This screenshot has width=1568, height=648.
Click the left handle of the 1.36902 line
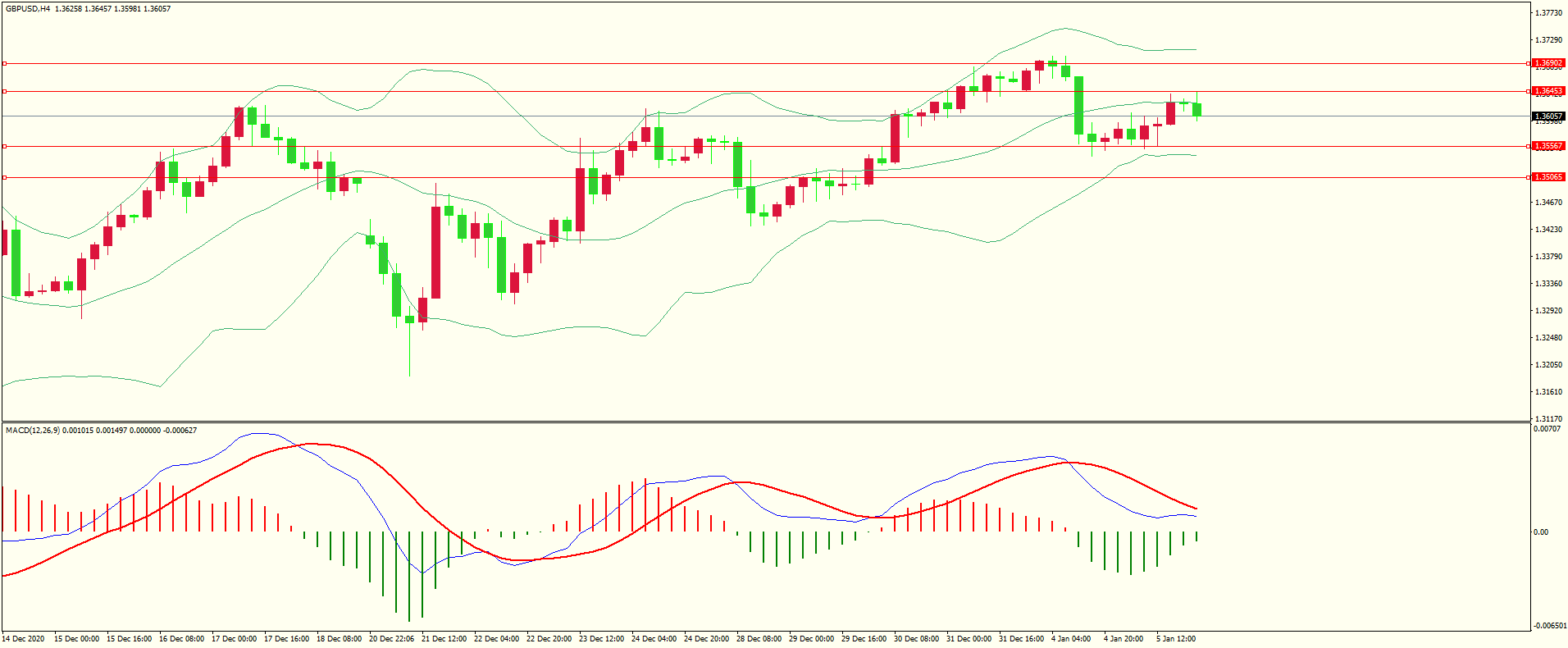(x=4, y=63)
